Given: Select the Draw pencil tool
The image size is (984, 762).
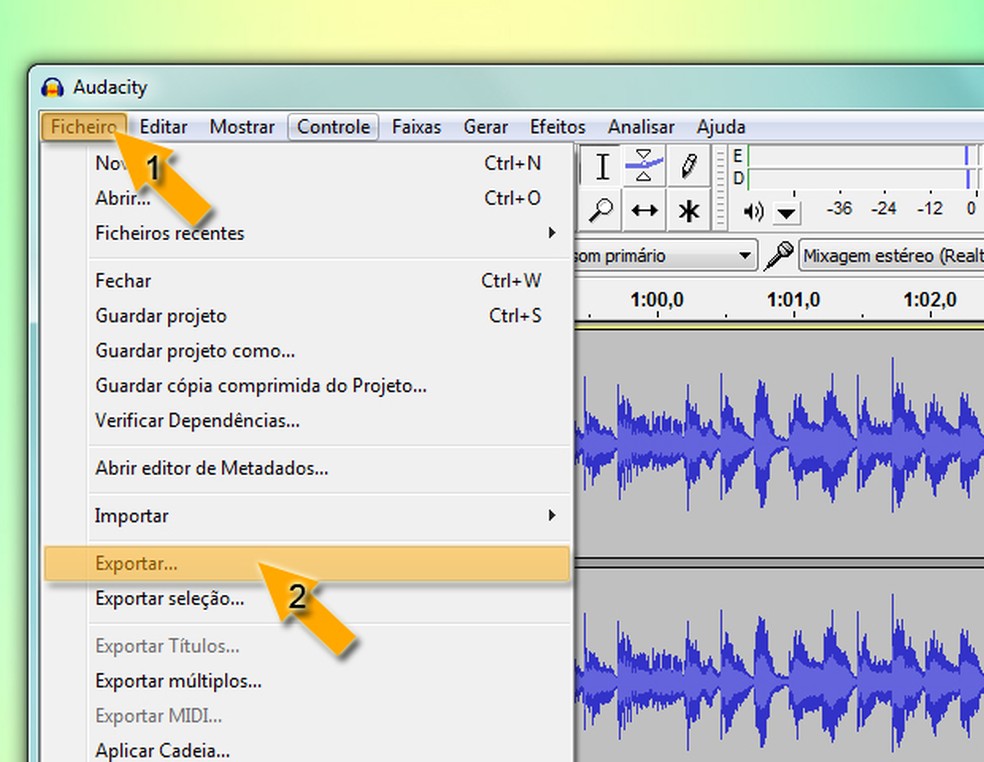Looking at the screenshot, I should pyautogui.click(x=688, y=166).
